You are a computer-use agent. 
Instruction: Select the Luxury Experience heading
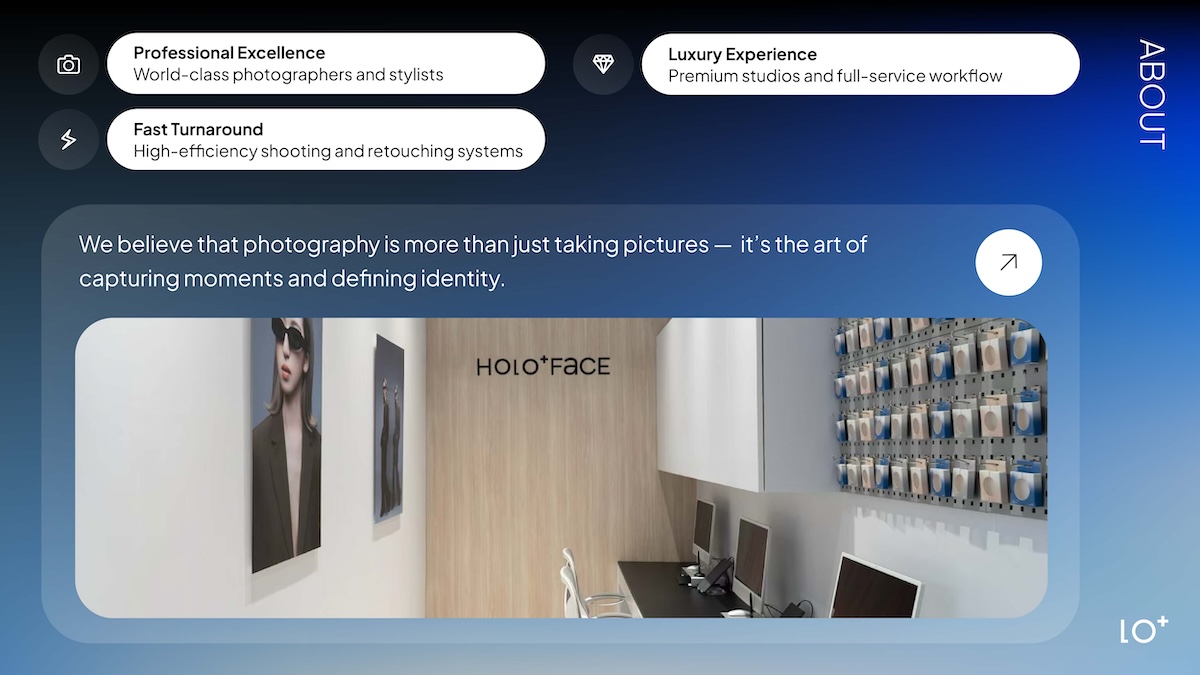pos(742,54)
